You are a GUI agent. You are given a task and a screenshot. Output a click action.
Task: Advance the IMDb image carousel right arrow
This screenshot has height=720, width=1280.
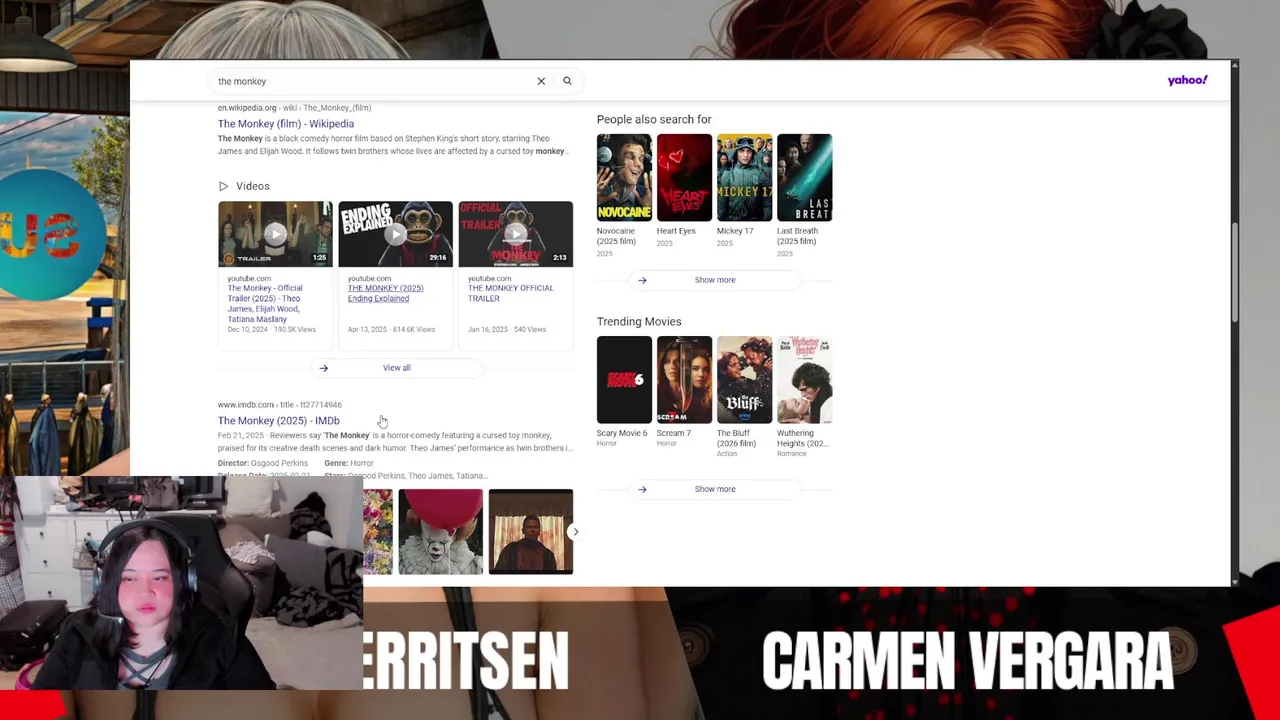coord(575,532)
